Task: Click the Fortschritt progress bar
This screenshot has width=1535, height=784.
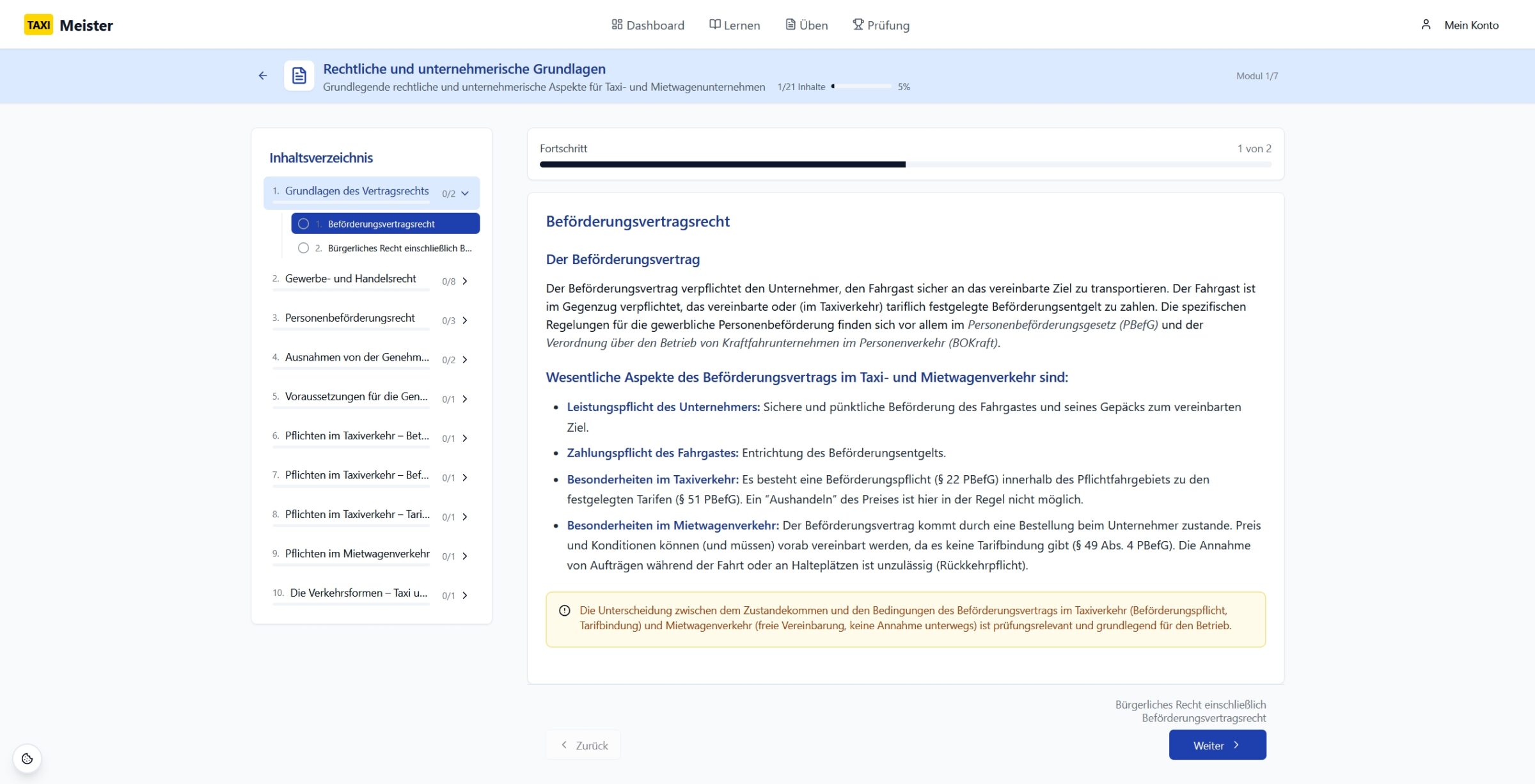Action: [x=905, y=164]
